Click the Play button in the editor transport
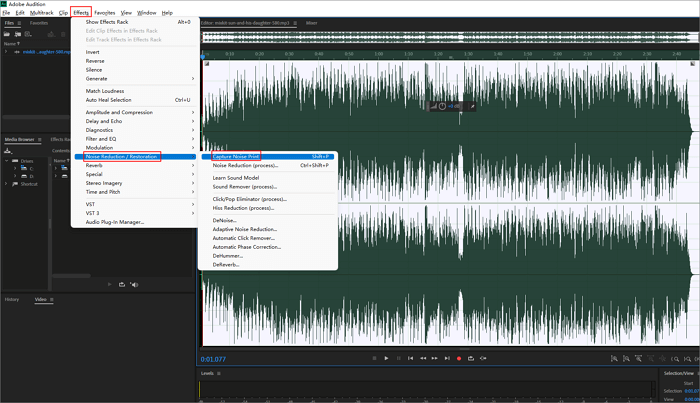The height and width of the screenshot is (403, 700). tap(386, 358)
